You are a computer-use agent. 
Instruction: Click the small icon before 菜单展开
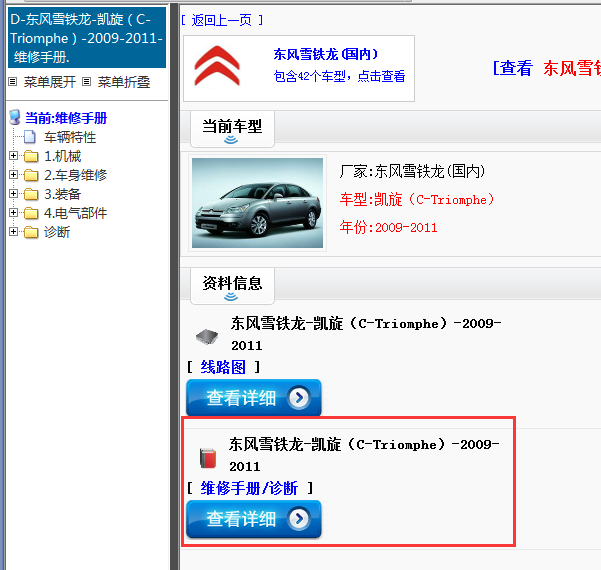point(13,82)
